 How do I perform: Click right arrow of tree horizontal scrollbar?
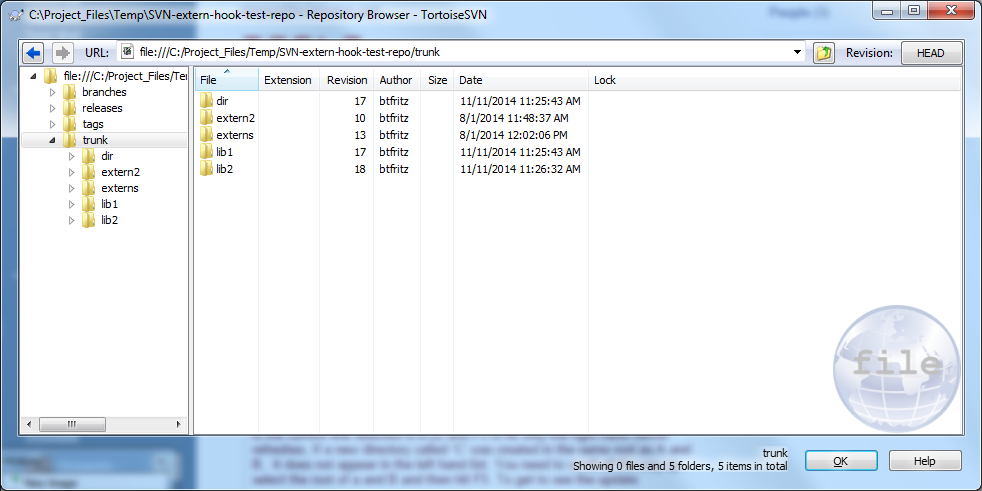point(179,425)
